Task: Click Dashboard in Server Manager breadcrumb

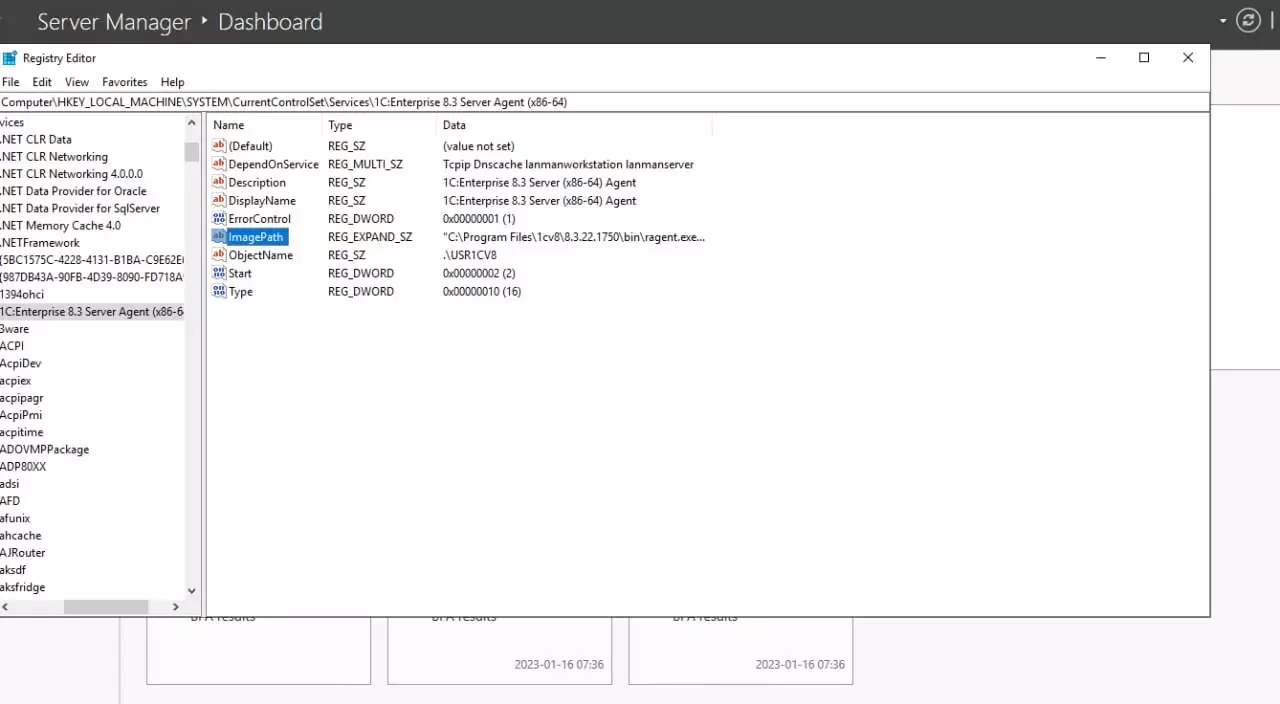Action: coord(270,21)
